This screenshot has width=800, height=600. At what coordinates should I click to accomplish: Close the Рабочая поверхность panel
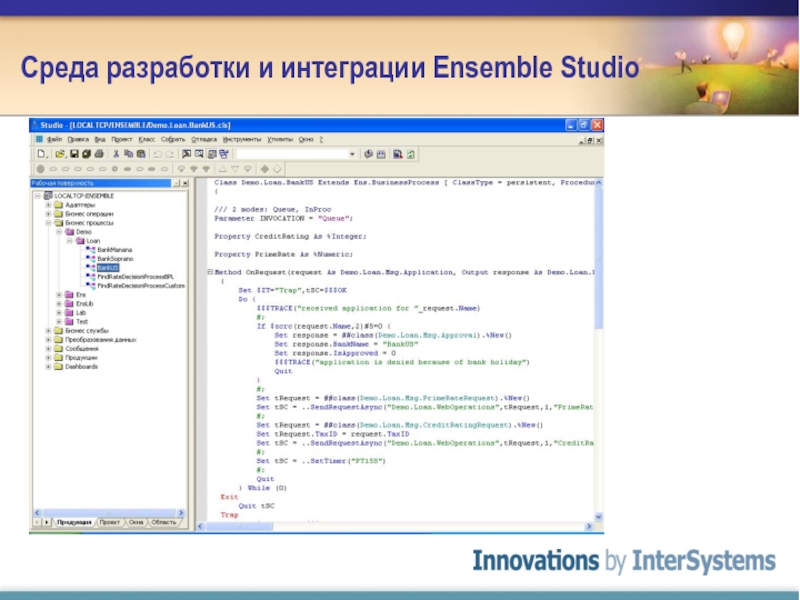[x=183, y=183]
